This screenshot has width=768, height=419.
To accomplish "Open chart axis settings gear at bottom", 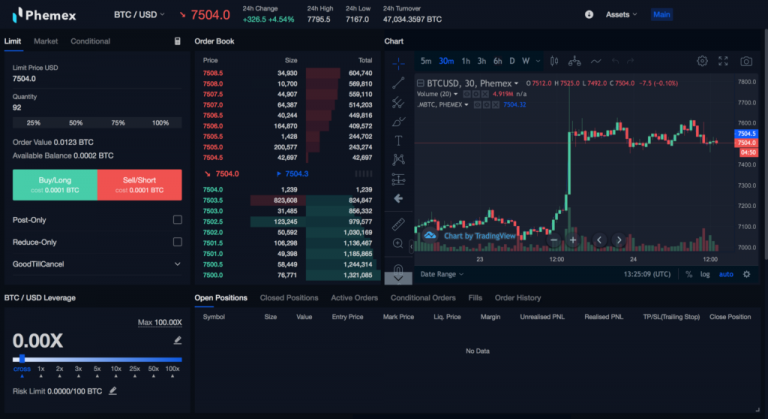I will [x=746, y=274].
